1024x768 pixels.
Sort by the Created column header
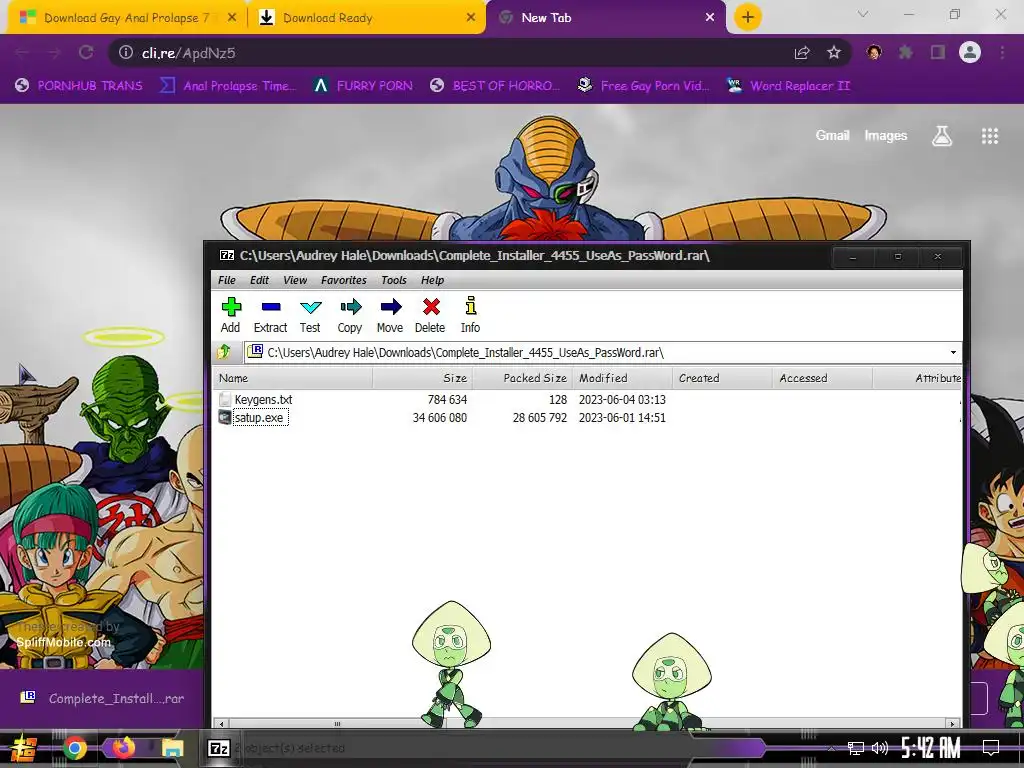[722, 378]
